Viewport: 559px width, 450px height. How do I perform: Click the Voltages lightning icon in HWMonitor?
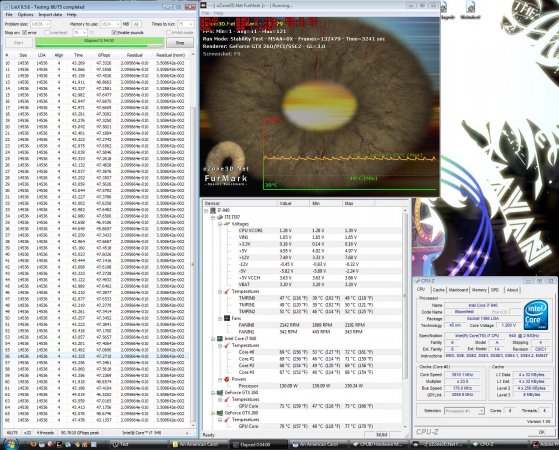click(x=227, y=224)
